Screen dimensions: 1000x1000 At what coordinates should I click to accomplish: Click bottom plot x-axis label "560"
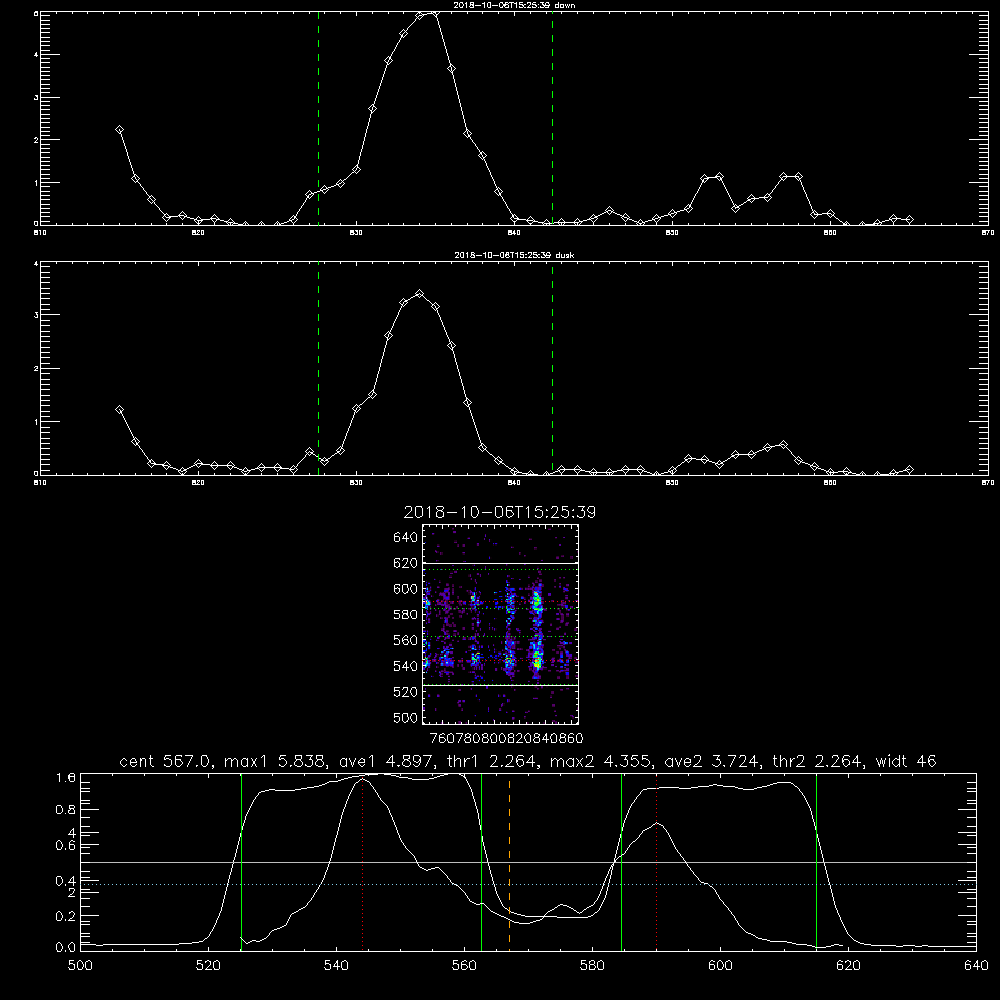464,966
